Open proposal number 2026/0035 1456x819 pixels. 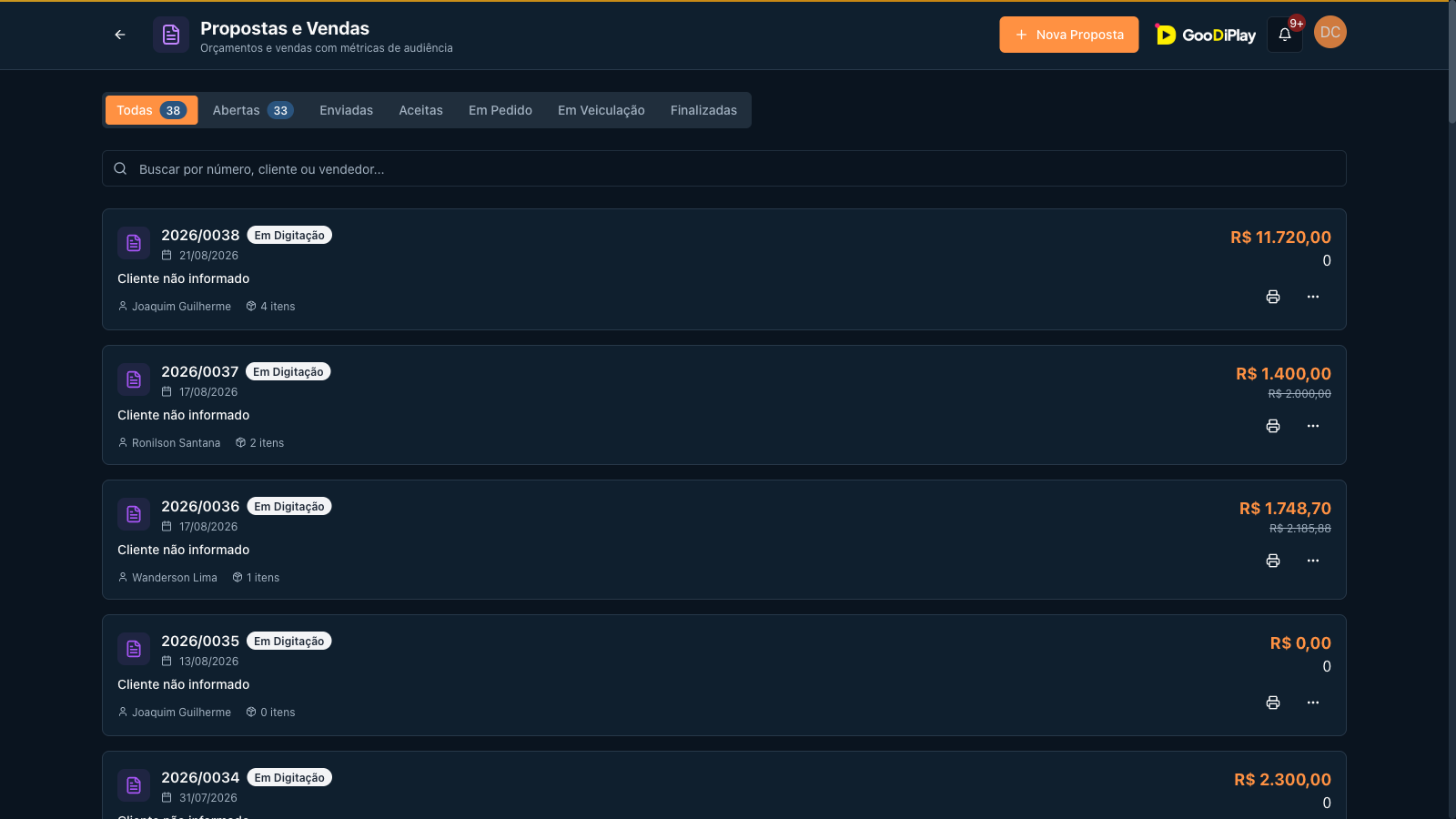[x=200, y=641]
